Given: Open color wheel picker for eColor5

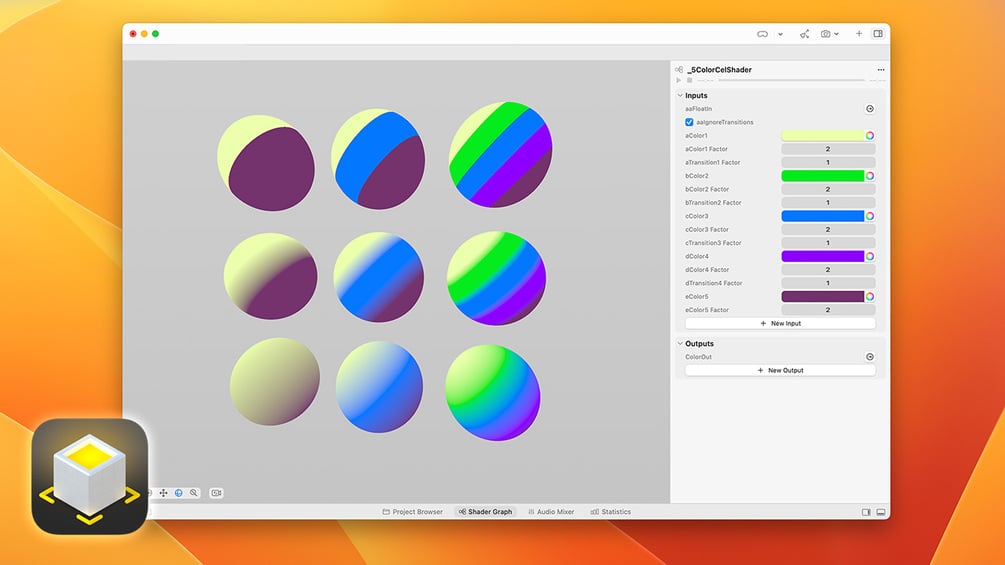Looking at the screenshot, I should pyautogui.click(x=870, y=297).
